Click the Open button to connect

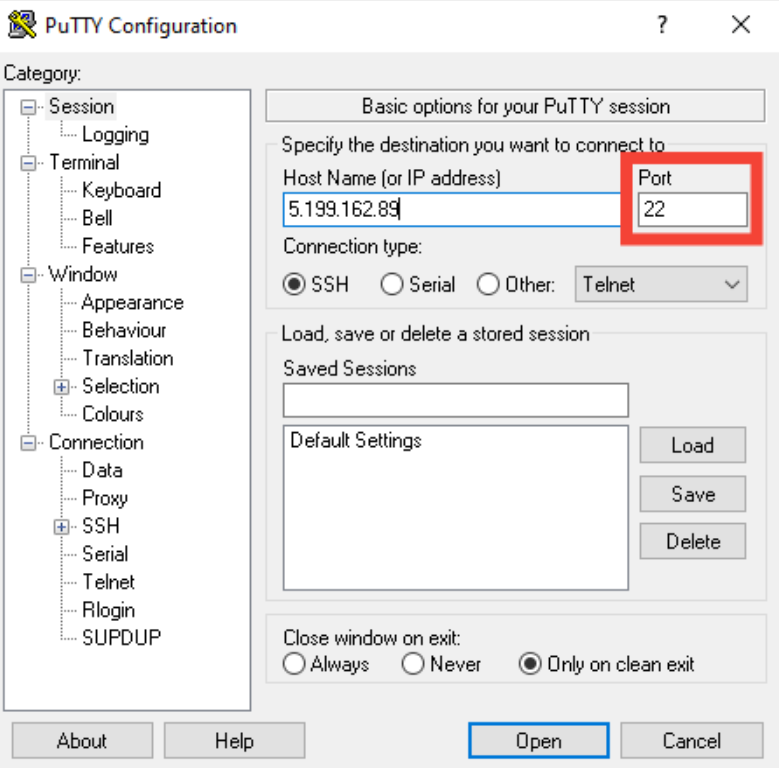pos(538,741)
